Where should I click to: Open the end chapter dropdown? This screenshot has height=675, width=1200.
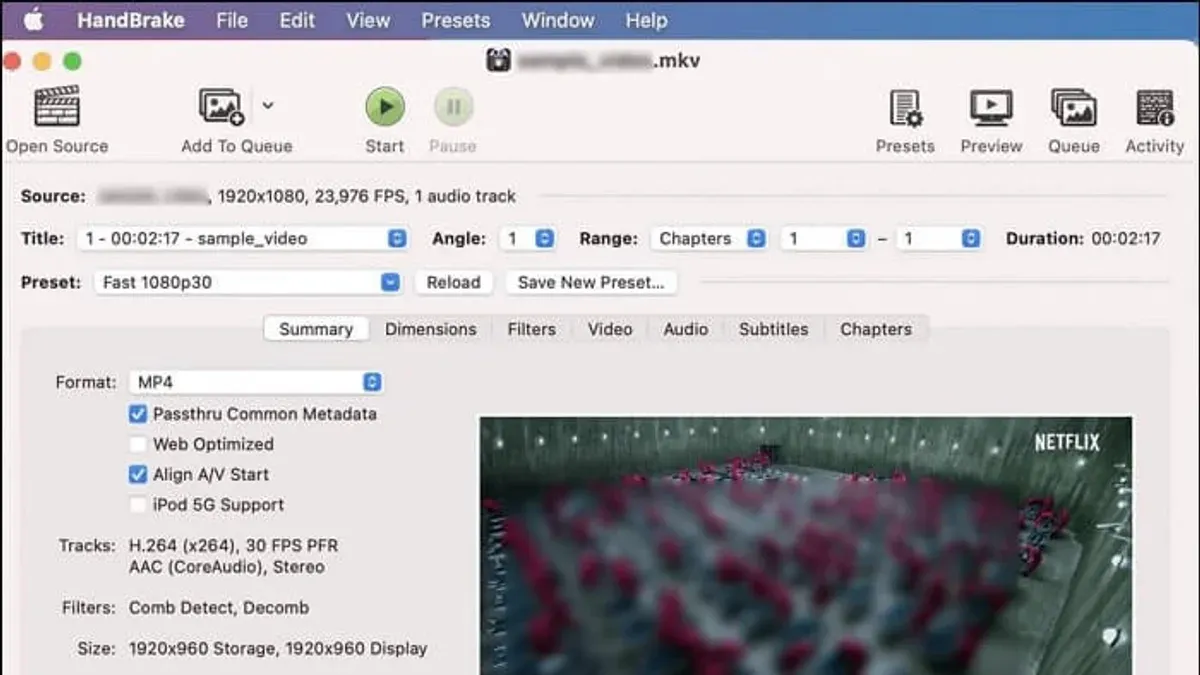pyautogui.click(x=938, y=239)
